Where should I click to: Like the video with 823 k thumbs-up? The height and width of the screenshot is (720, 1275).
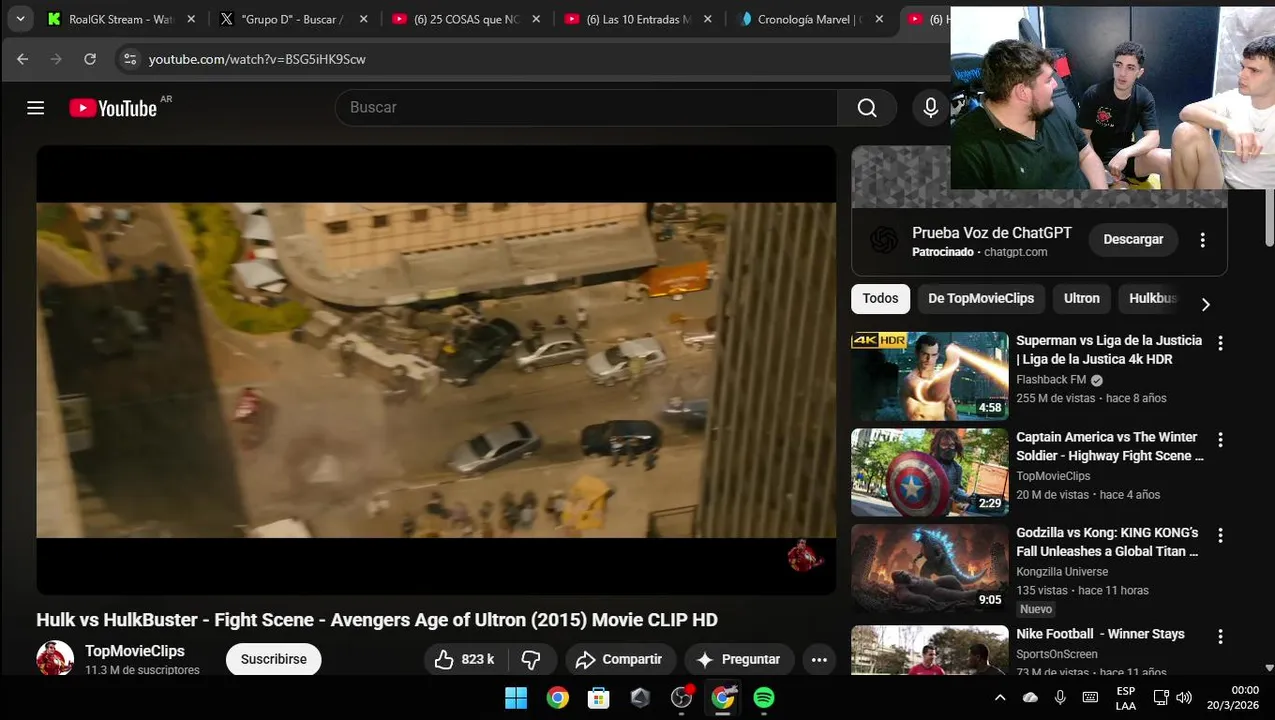(x=466, y=659)
